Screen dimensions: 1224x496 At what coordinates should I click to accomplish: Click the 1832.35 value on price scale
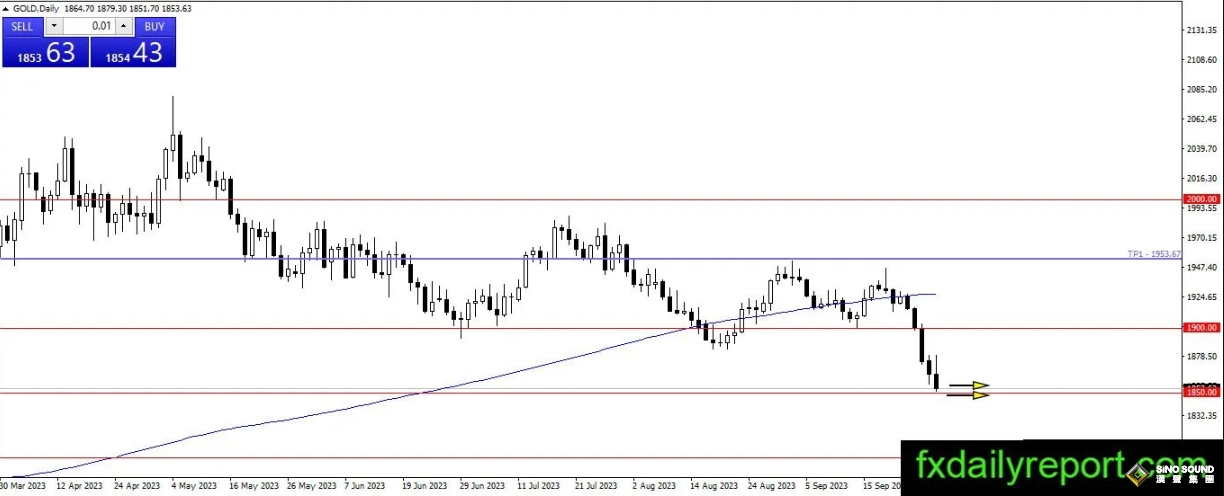pyautogui.click(x=1201, y=415)
